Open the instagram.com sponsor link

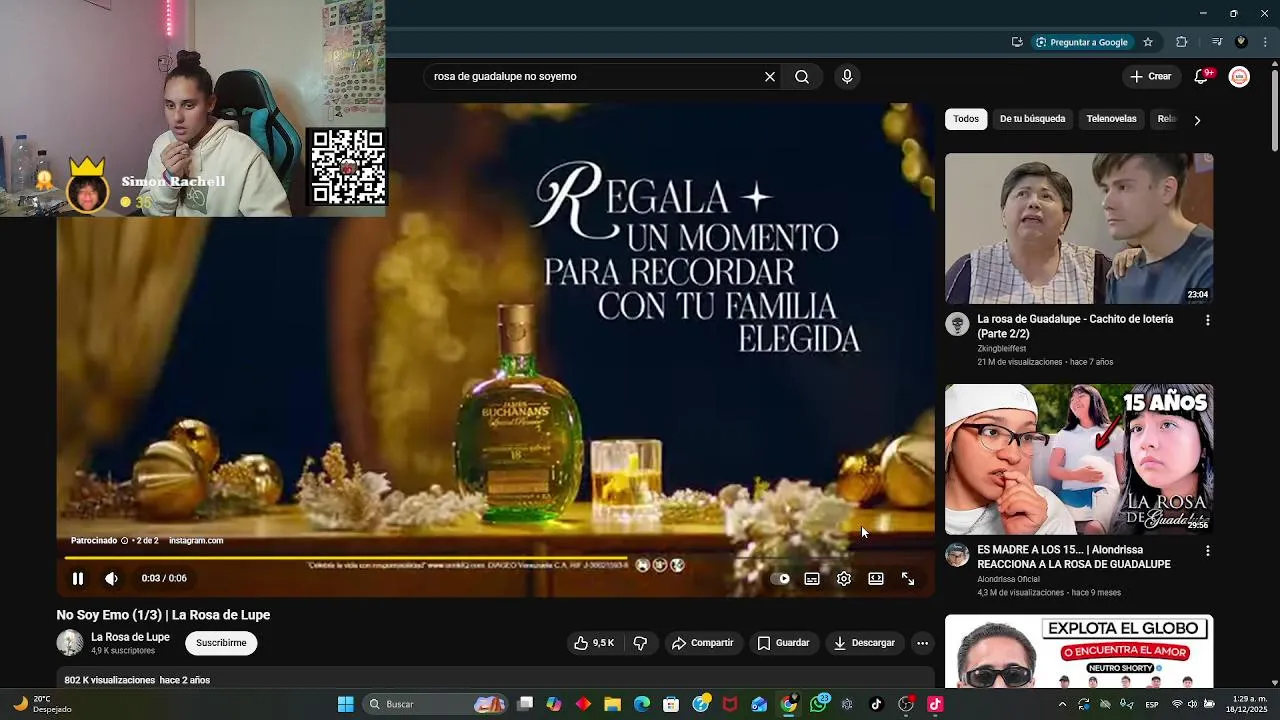[x=196, y=540]
